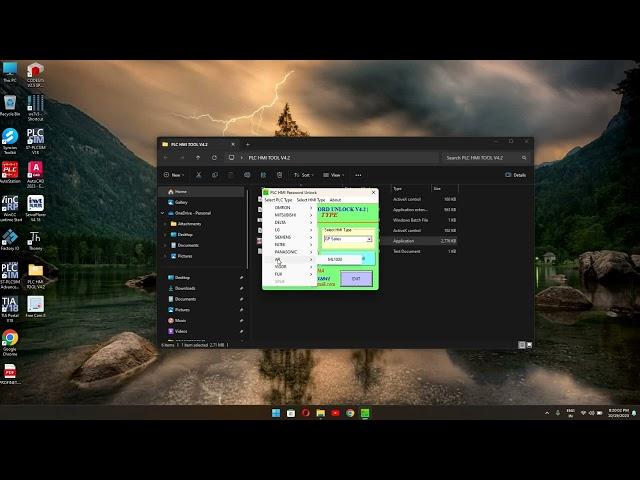Viewport: 640px width, 480px height.
Task: Click the Share icon in Explorer toolbar
Action: 263,175
